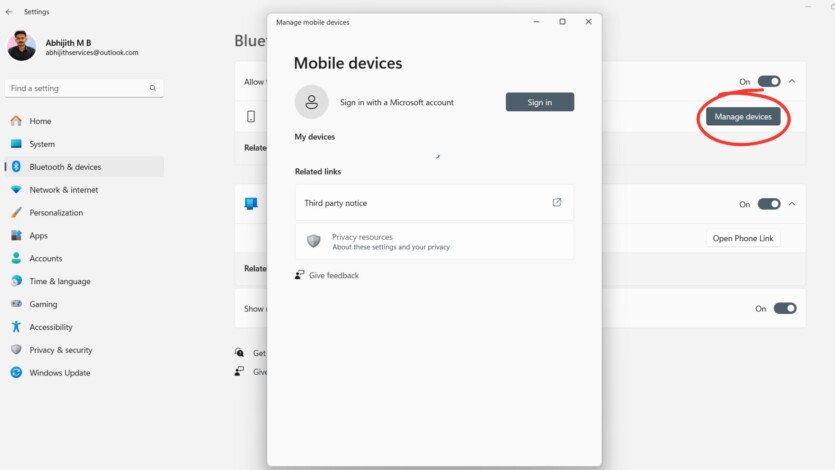835x470 pixels.
Task: Click the feedback icon next to Give feedback
Action: point(299,275)
